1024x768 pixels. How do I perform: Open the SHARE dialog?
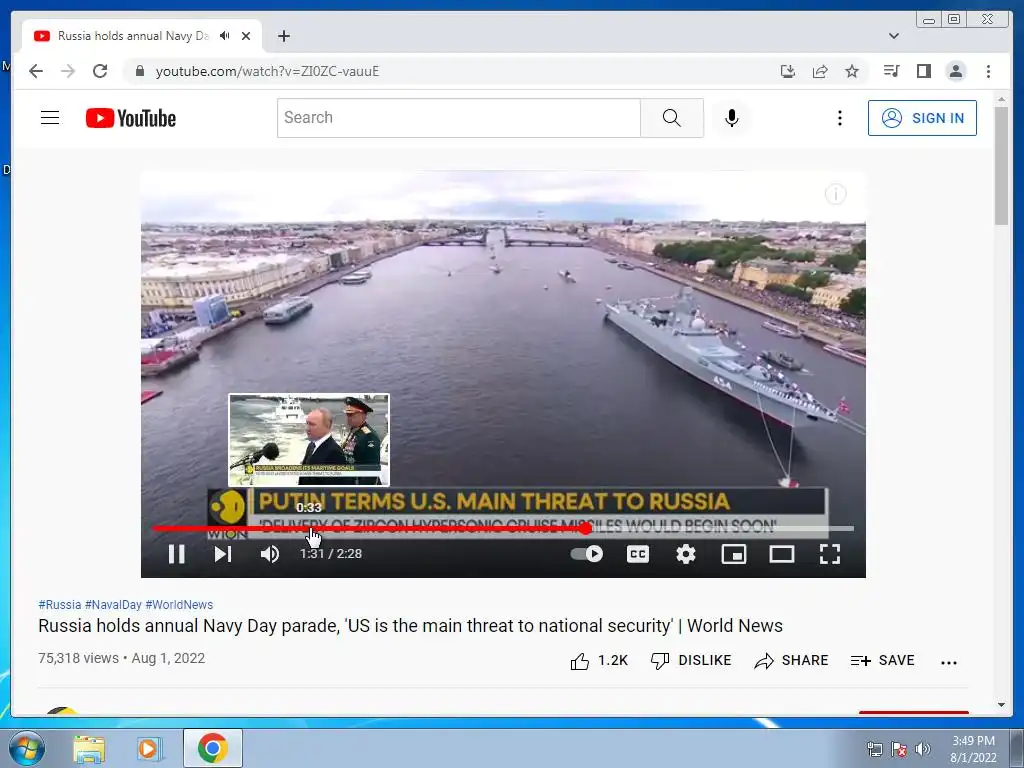tap(791, 661)
